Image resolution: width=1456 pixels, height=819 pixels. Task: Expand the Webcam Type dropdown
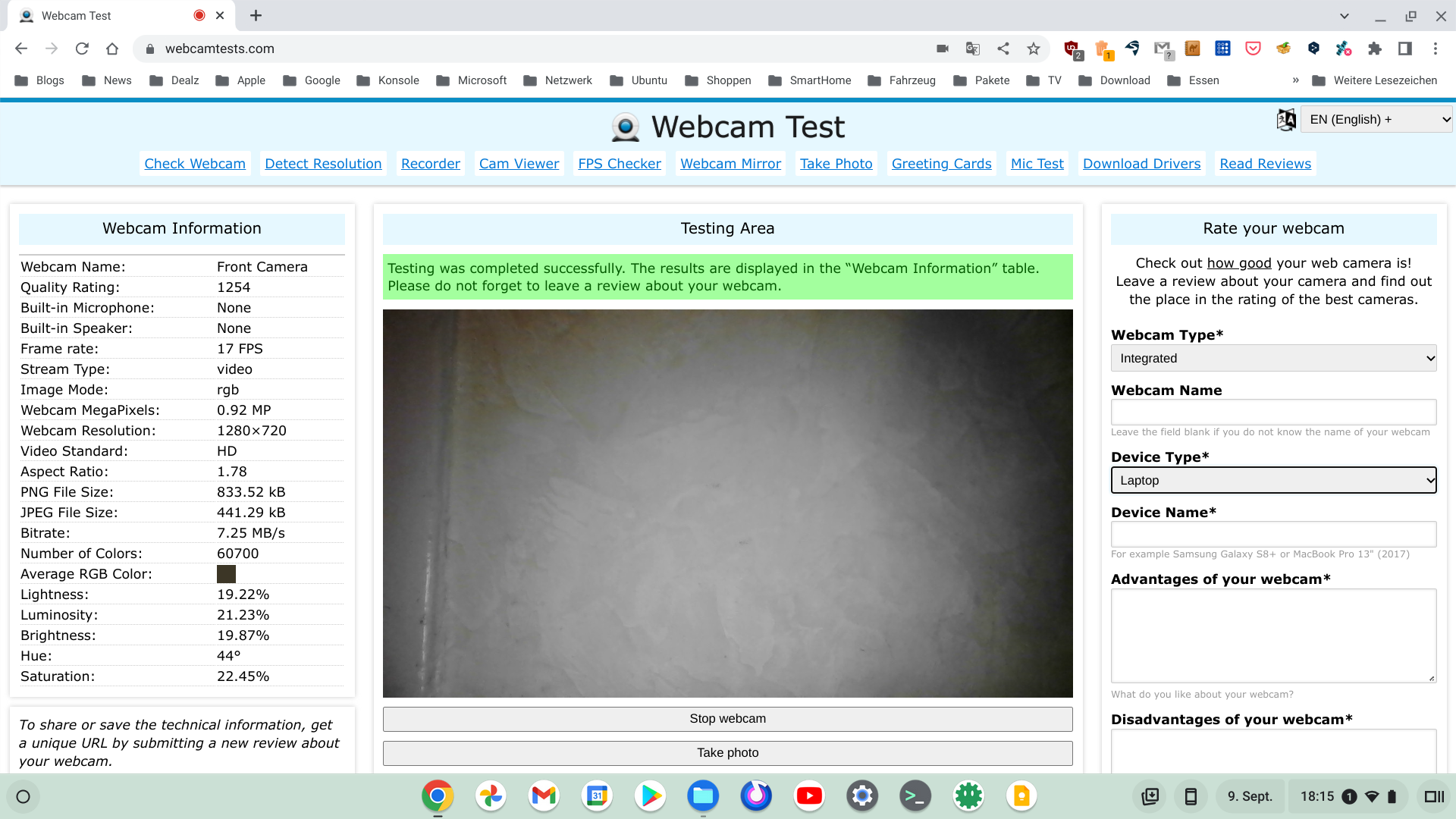[x=1273, y=358]
